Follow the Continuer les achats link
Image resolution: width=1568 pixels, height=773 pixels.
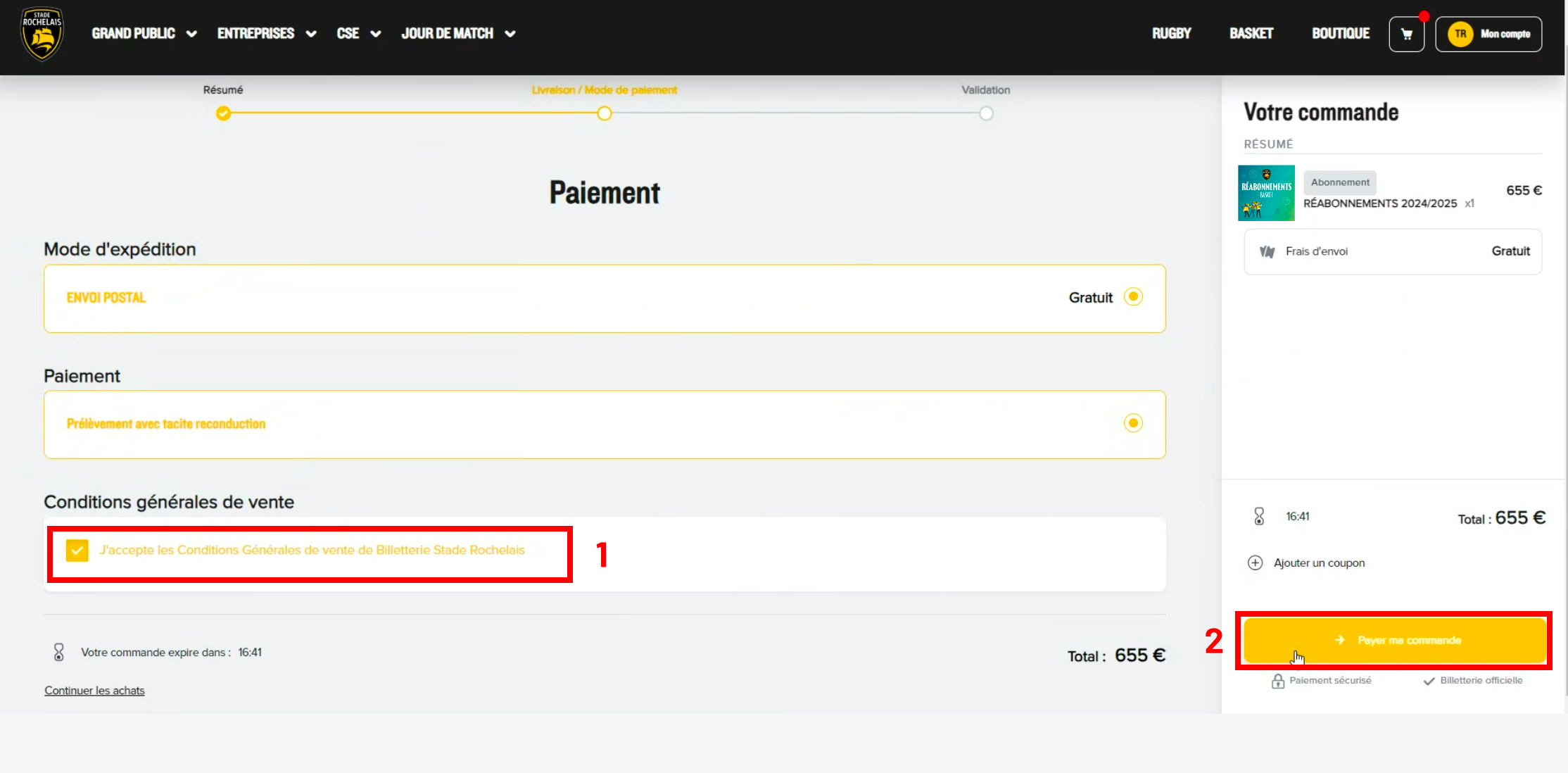click(94, 691)
